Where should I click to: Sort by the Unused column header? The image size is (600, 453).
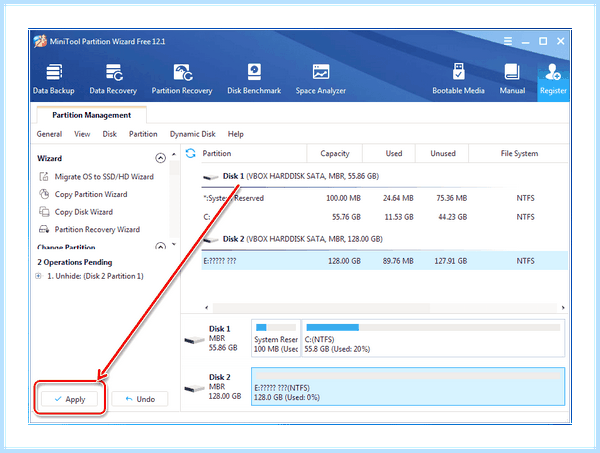coord(443,153)
